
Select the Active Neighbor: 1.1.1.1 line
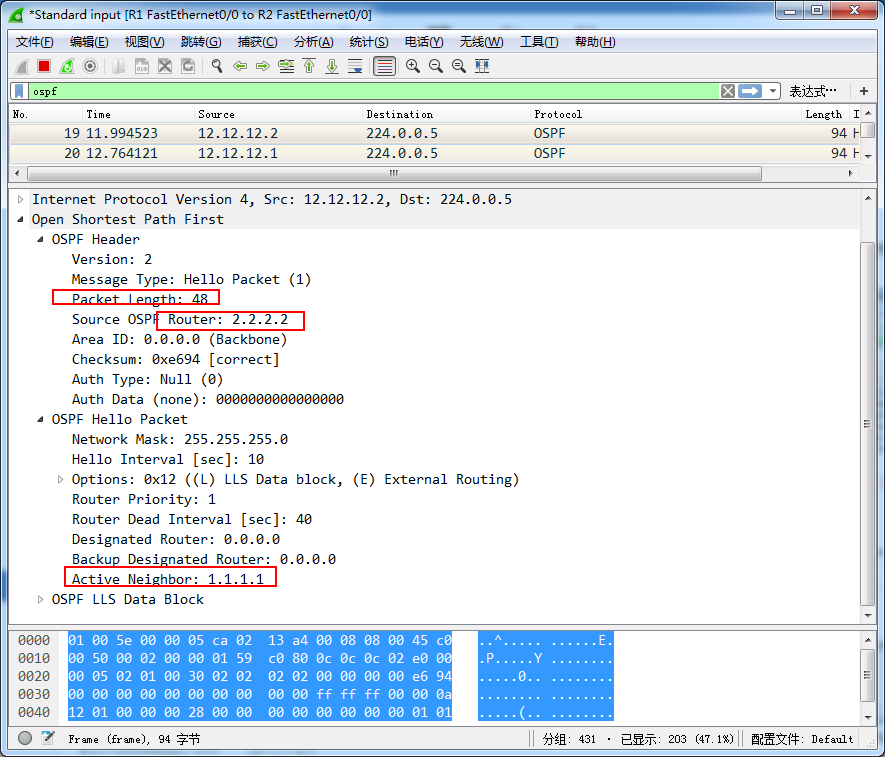tap(168, 579)
